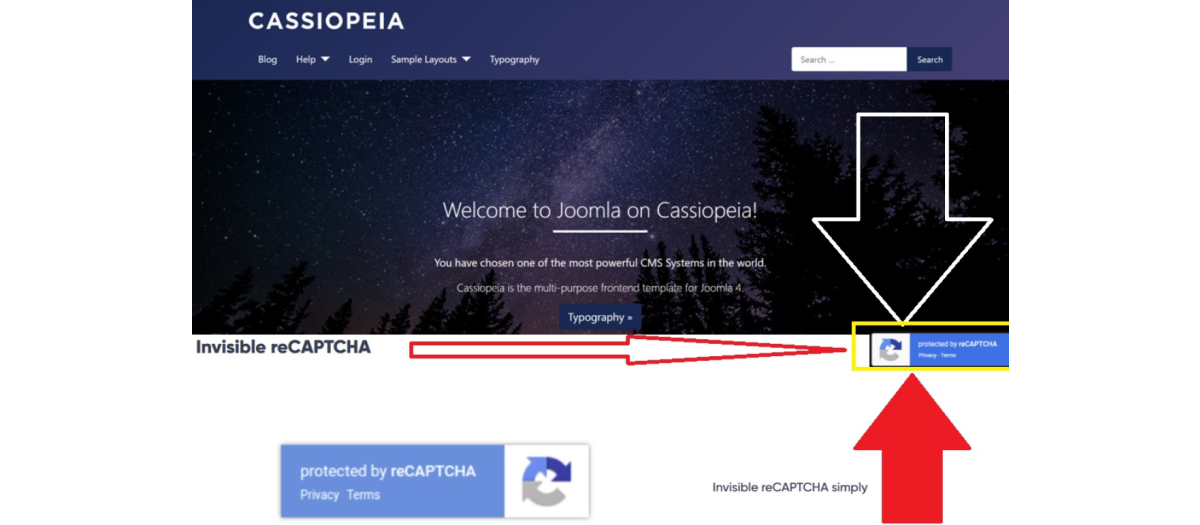1200x525 pixels.
Task: Click Privacy in the small reCAPTCHA badge
Action: click(927, 355)
